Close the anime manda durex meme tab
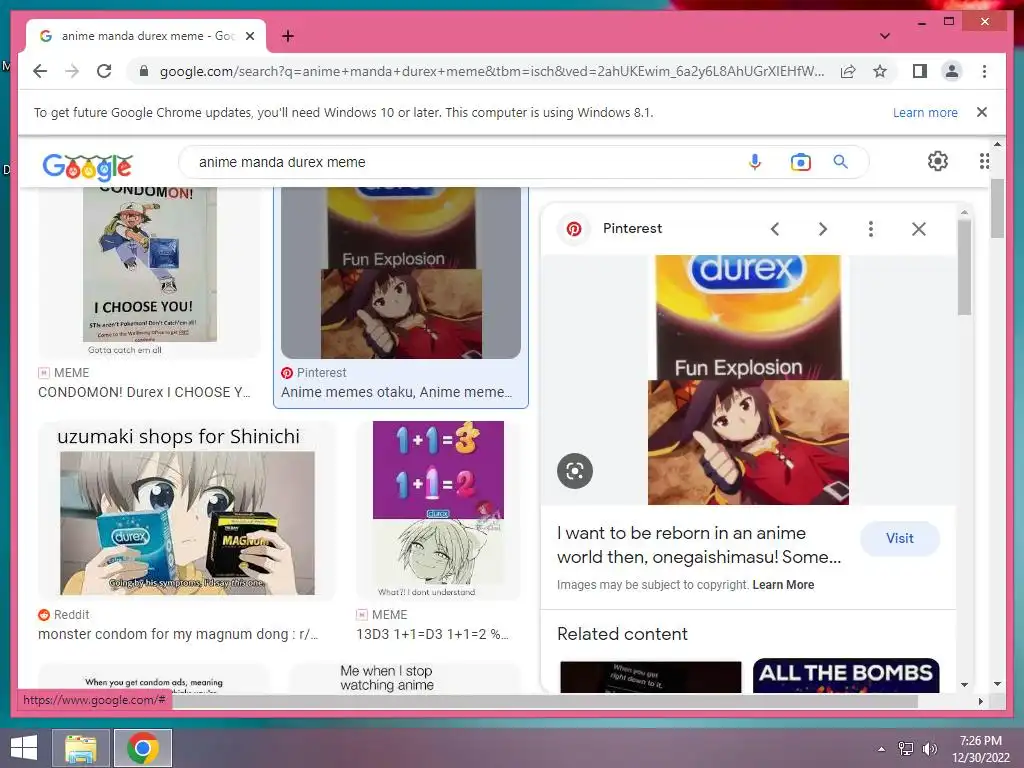Screen dimensions: 1024x768 click(x=249, y=36)
